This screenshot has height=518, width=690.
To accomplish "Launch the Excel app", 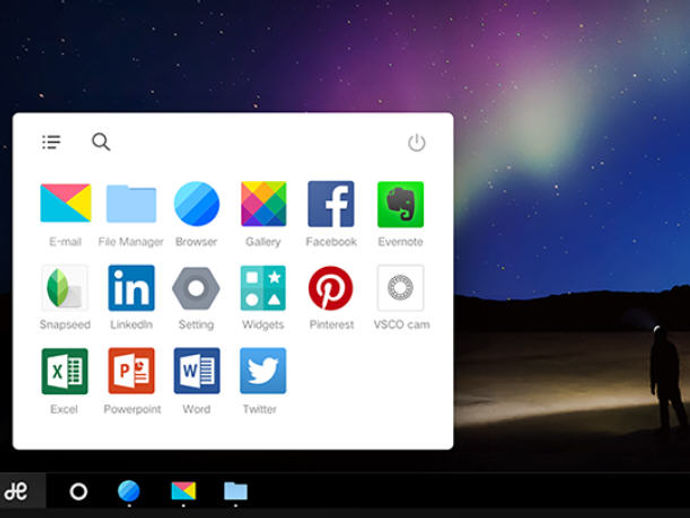I will coord(65,371).
